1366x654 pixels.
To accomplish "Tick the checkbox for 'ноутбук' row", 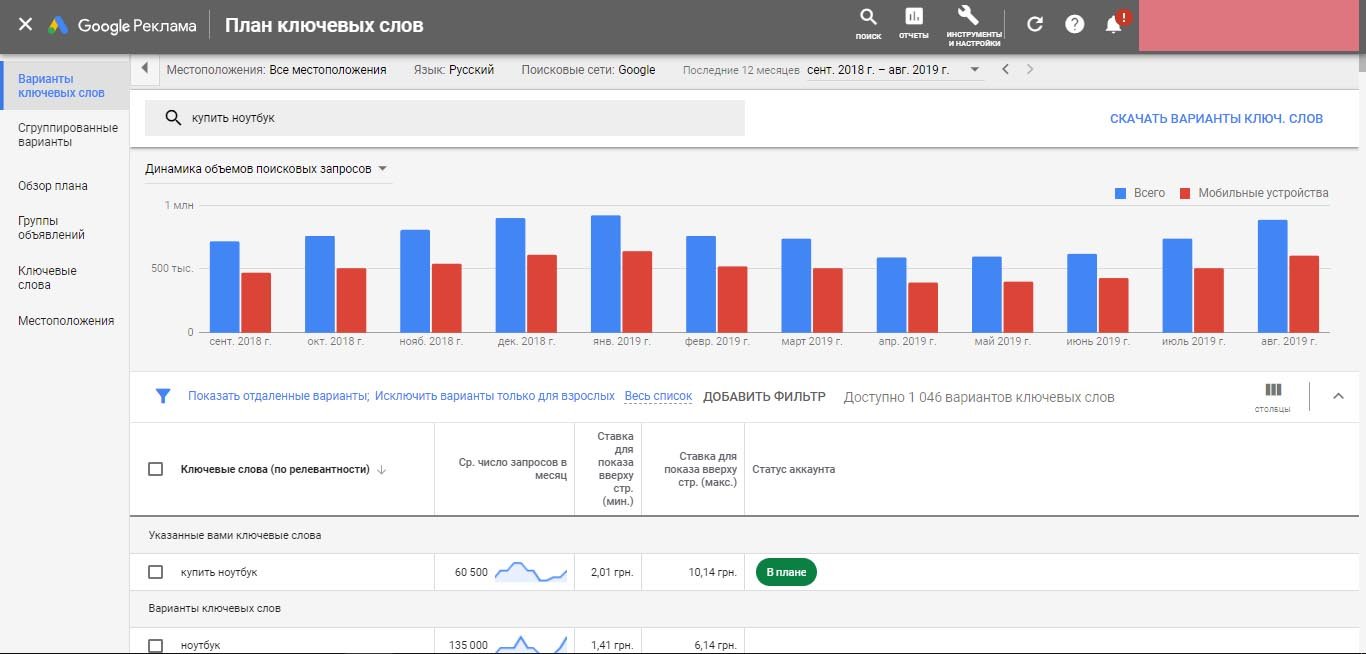I will (x=155, y=645).
